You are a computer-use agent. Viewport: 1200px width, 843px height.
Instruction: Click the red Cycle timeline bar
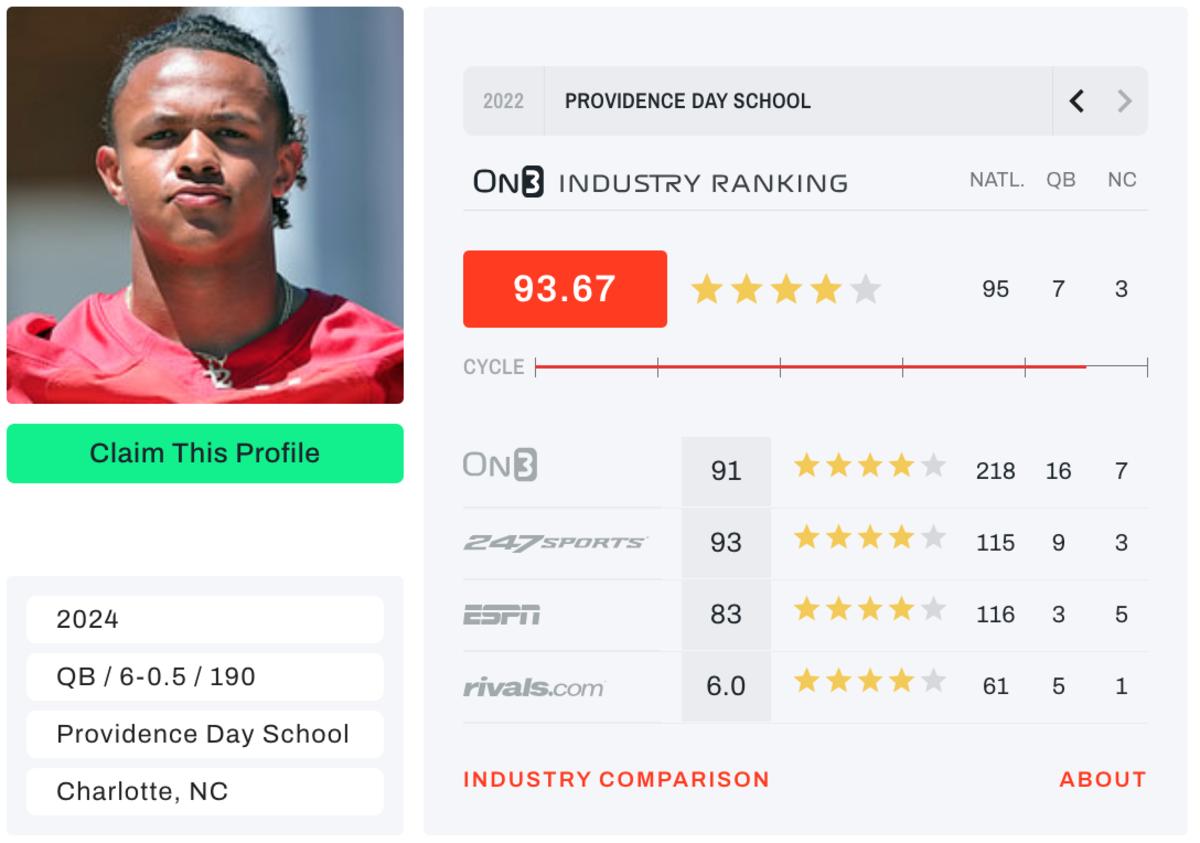[811, 367]
